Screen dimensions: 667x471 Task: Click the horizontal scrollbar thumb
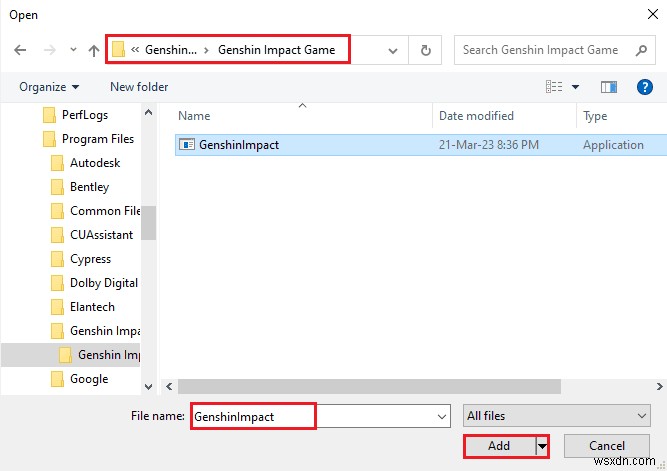pyautogui.click(x=369, y=386)
